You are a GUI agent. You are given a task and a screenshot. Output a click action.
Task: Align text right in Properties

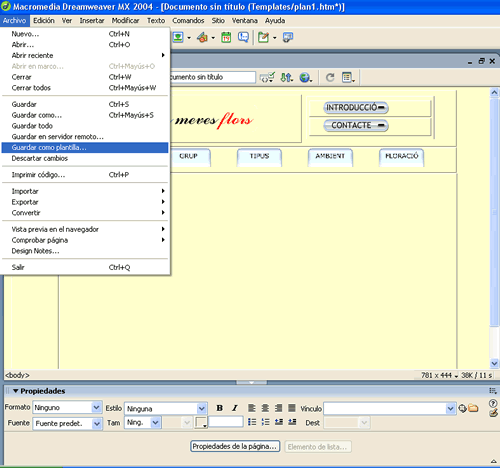[x=279, y=408]
